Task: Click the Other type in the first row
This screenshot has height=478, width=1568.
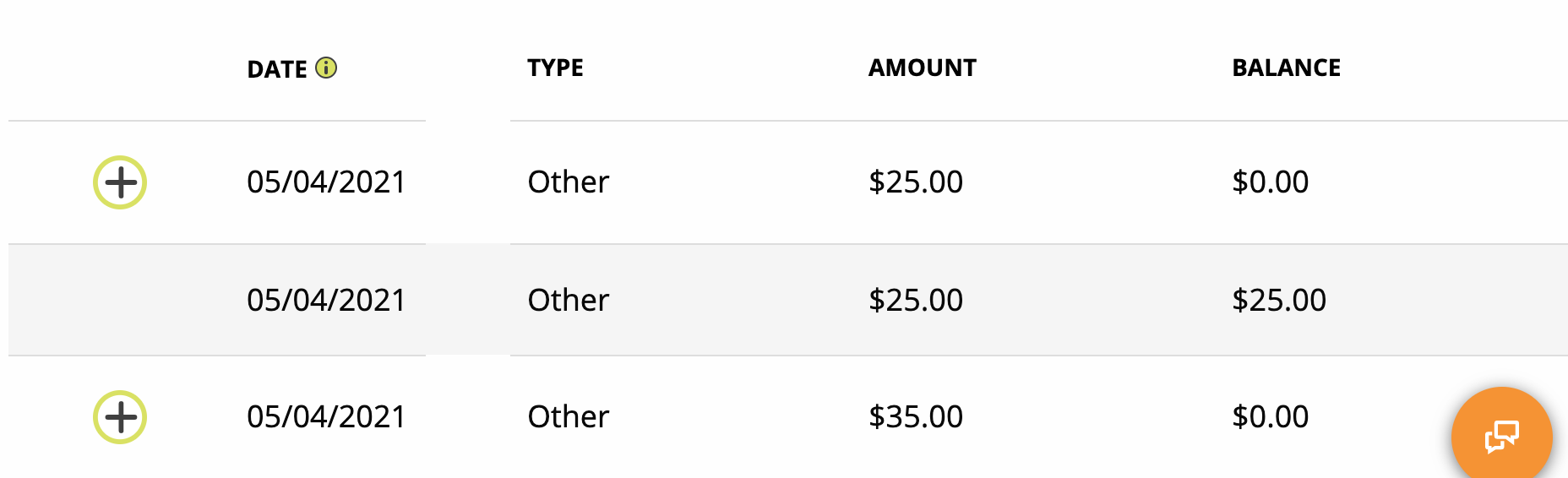Action: [568, 182]
